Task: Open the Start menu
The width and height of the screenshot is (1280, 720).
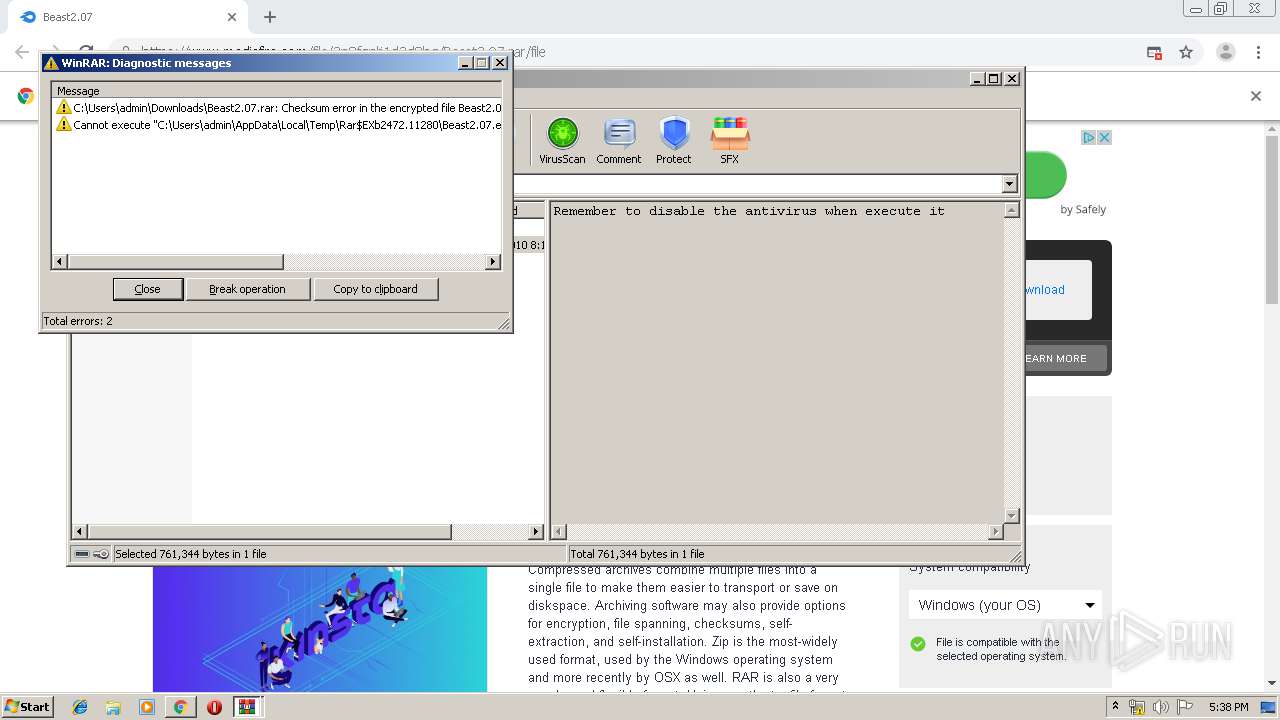Action: click(x=27, y=707)
